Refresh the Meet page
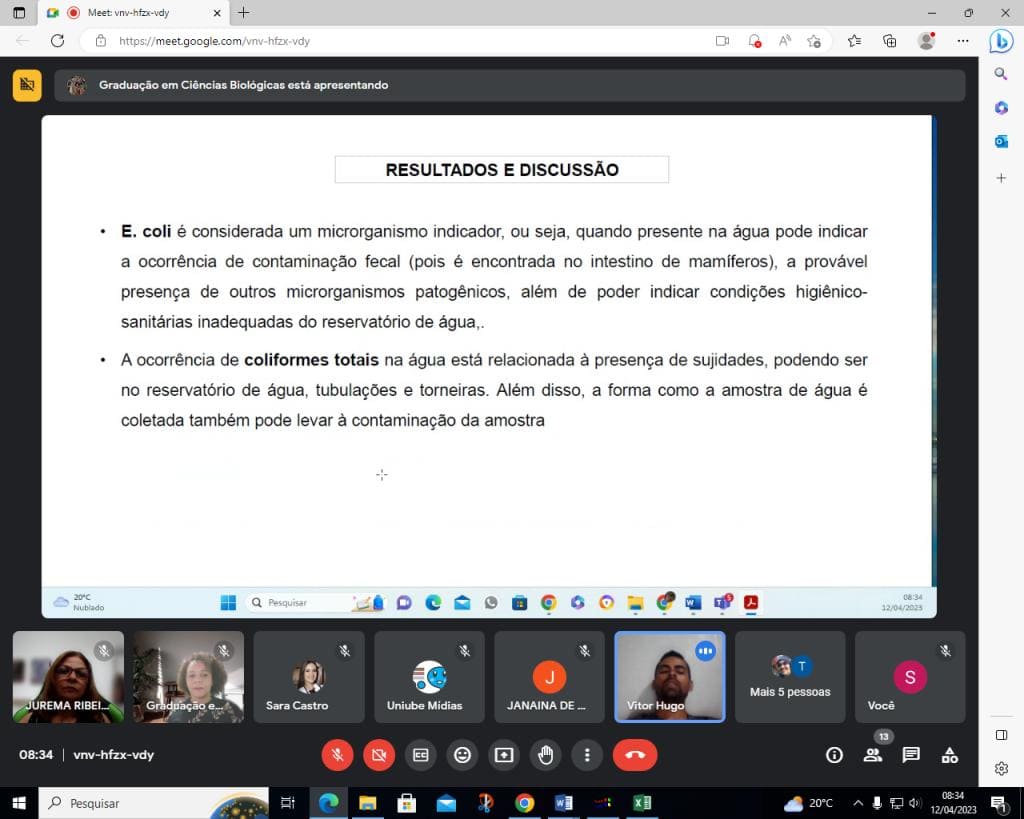The image size is (1024, 819). click(57, 40)
